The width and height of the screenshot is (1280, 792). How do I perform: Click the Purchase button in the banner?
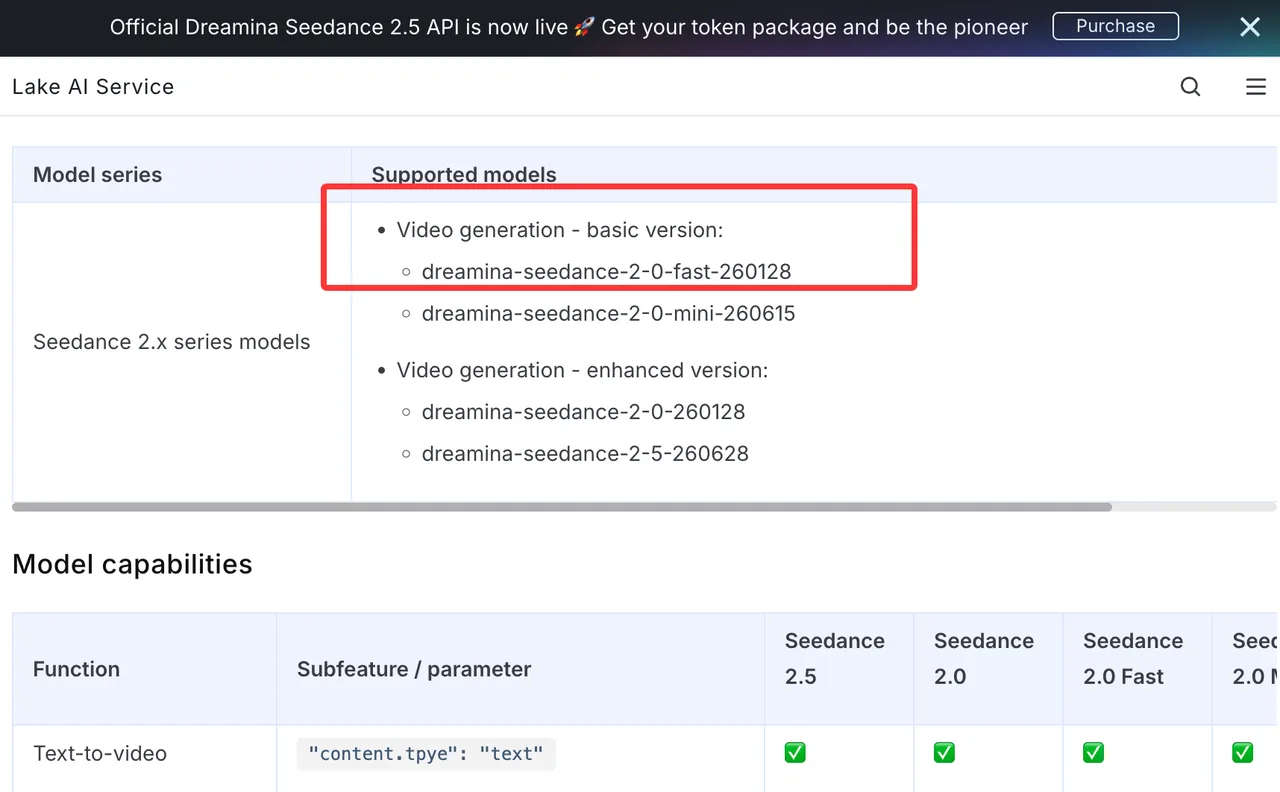(x=1115, y=27)
